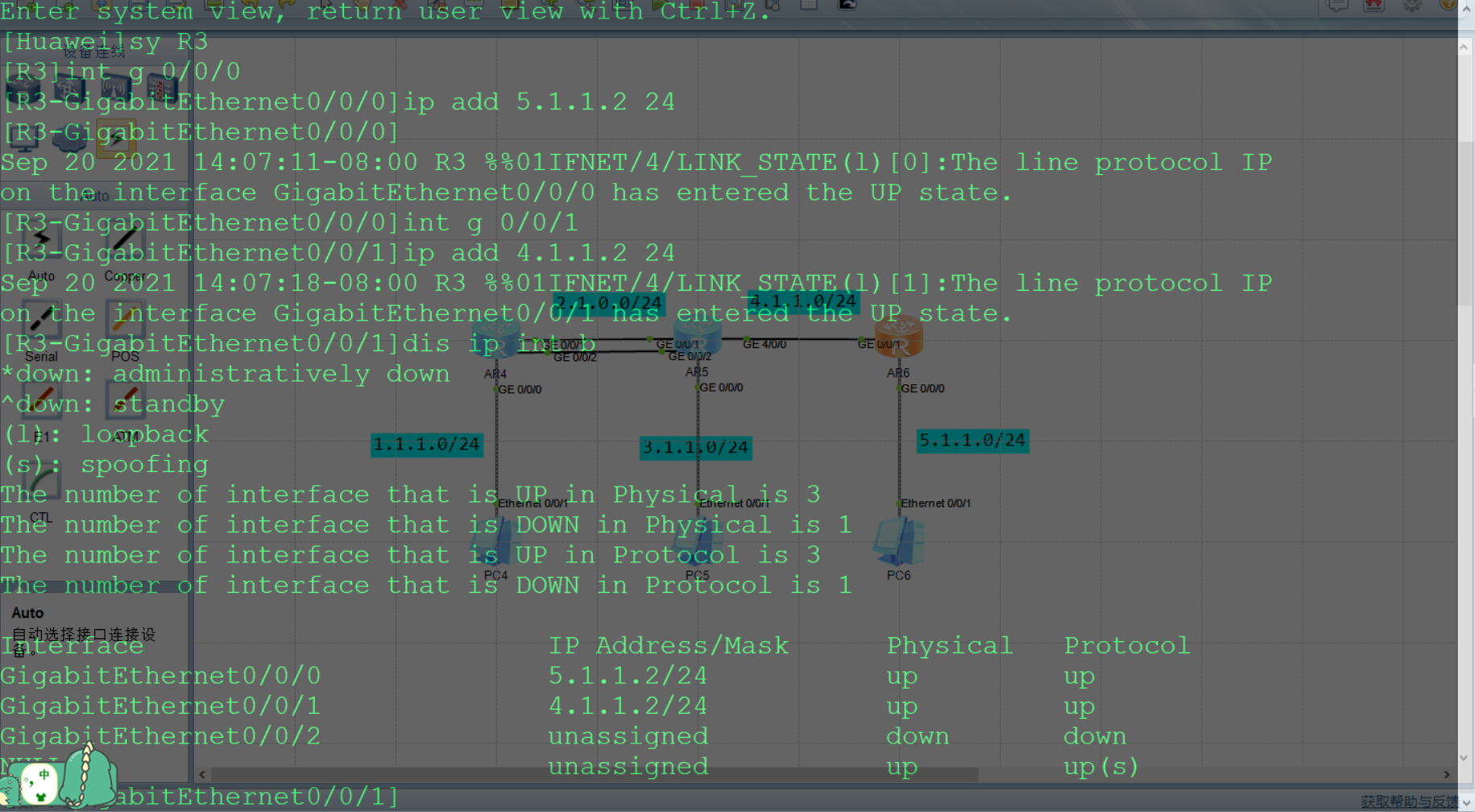Open feedback with the chat bubble icon
The width and height of the screenshot is (1475, 812).
pyautogui.click(x=1338, y=6)
